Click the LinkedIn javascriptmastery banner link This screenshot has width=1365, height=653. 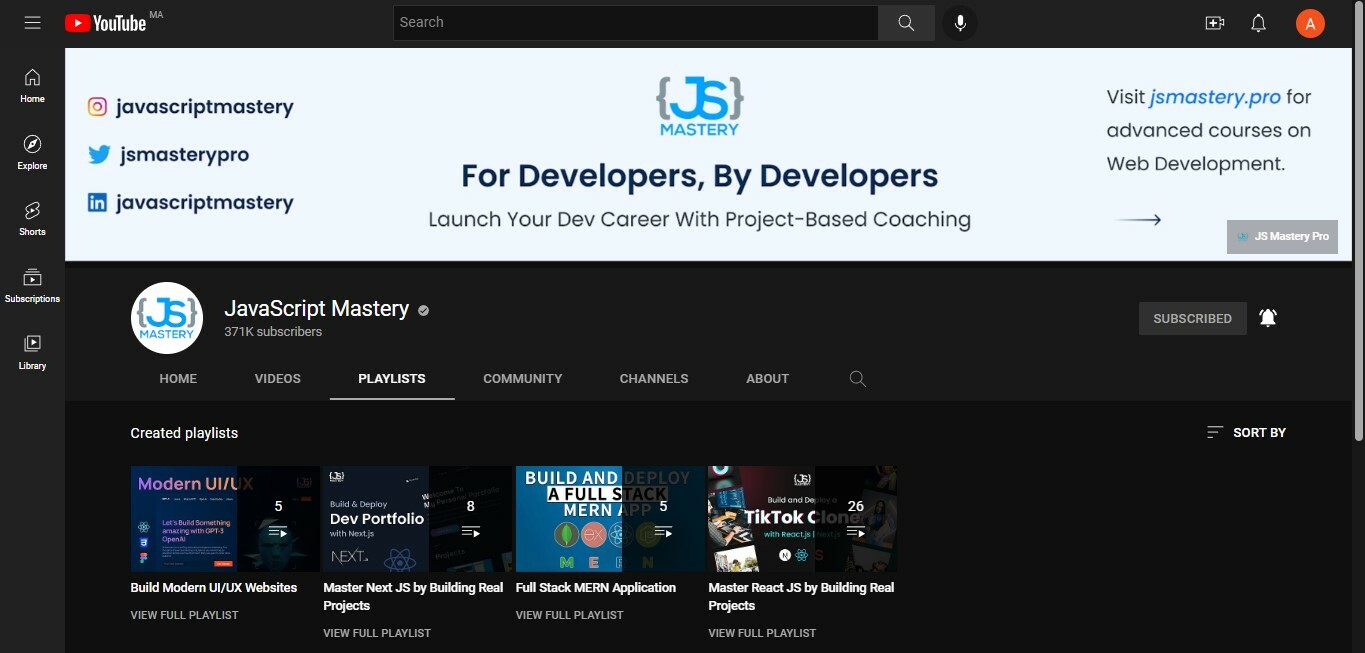[191, 203]
